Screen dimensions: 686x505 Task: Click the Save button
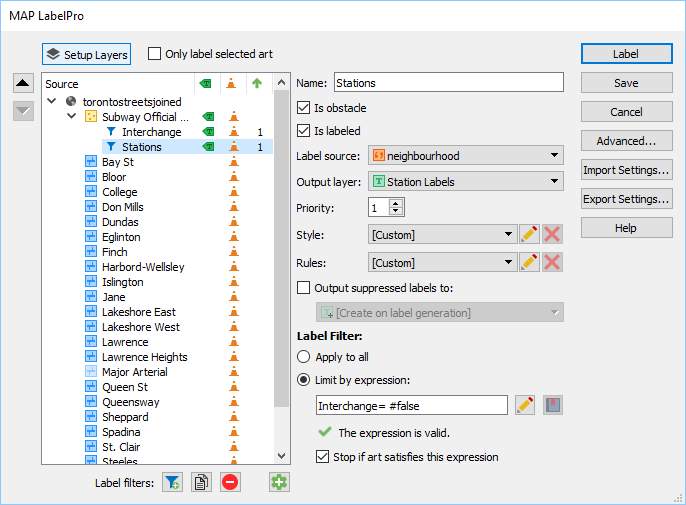[626, 83]
